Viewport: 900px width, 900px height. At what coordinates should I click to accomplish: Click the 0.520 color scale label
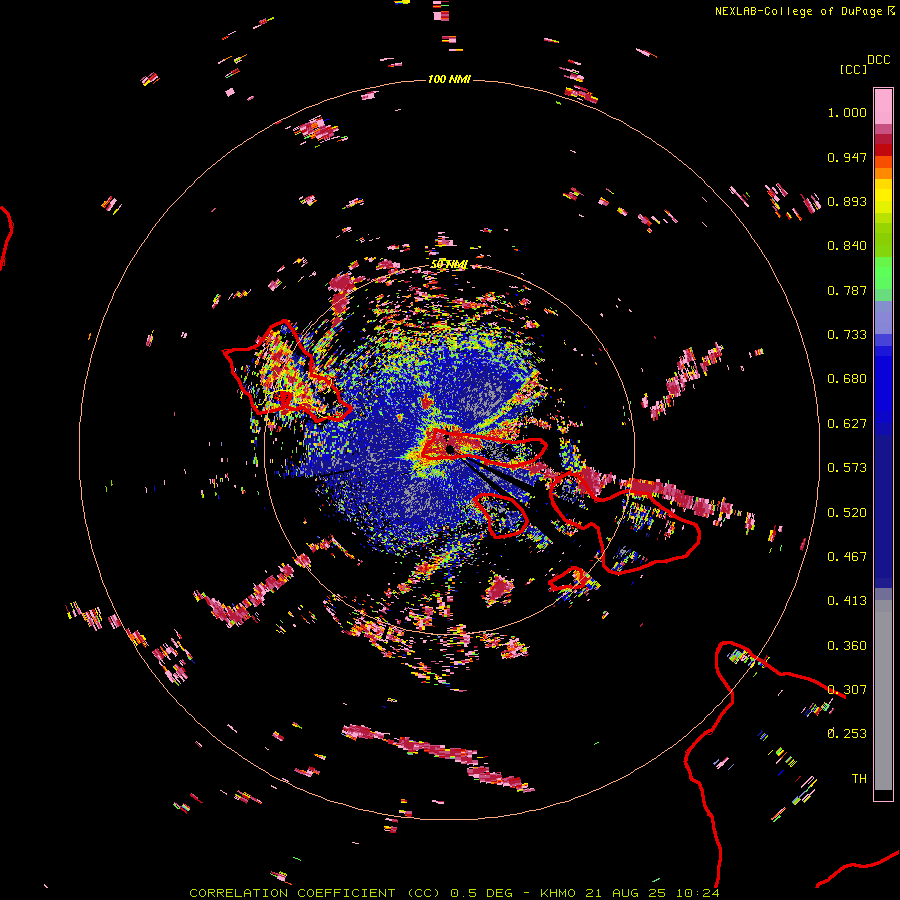click(x=847, y=513)
